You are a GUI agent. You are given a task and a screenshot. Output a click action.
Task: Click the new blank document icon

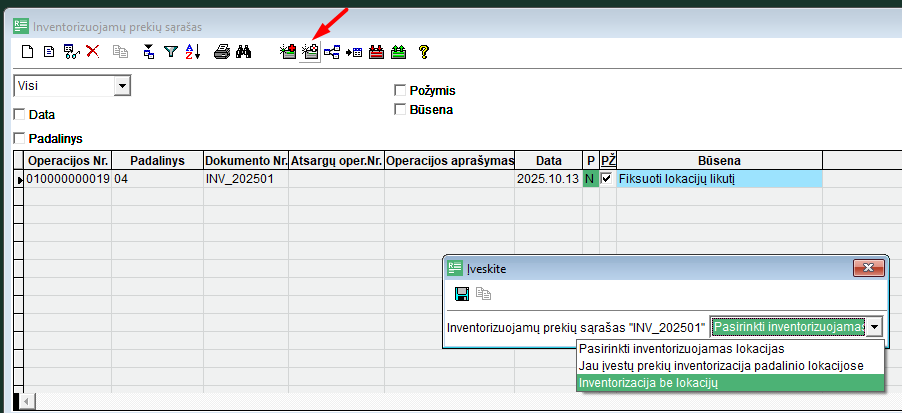click(28, 51)
